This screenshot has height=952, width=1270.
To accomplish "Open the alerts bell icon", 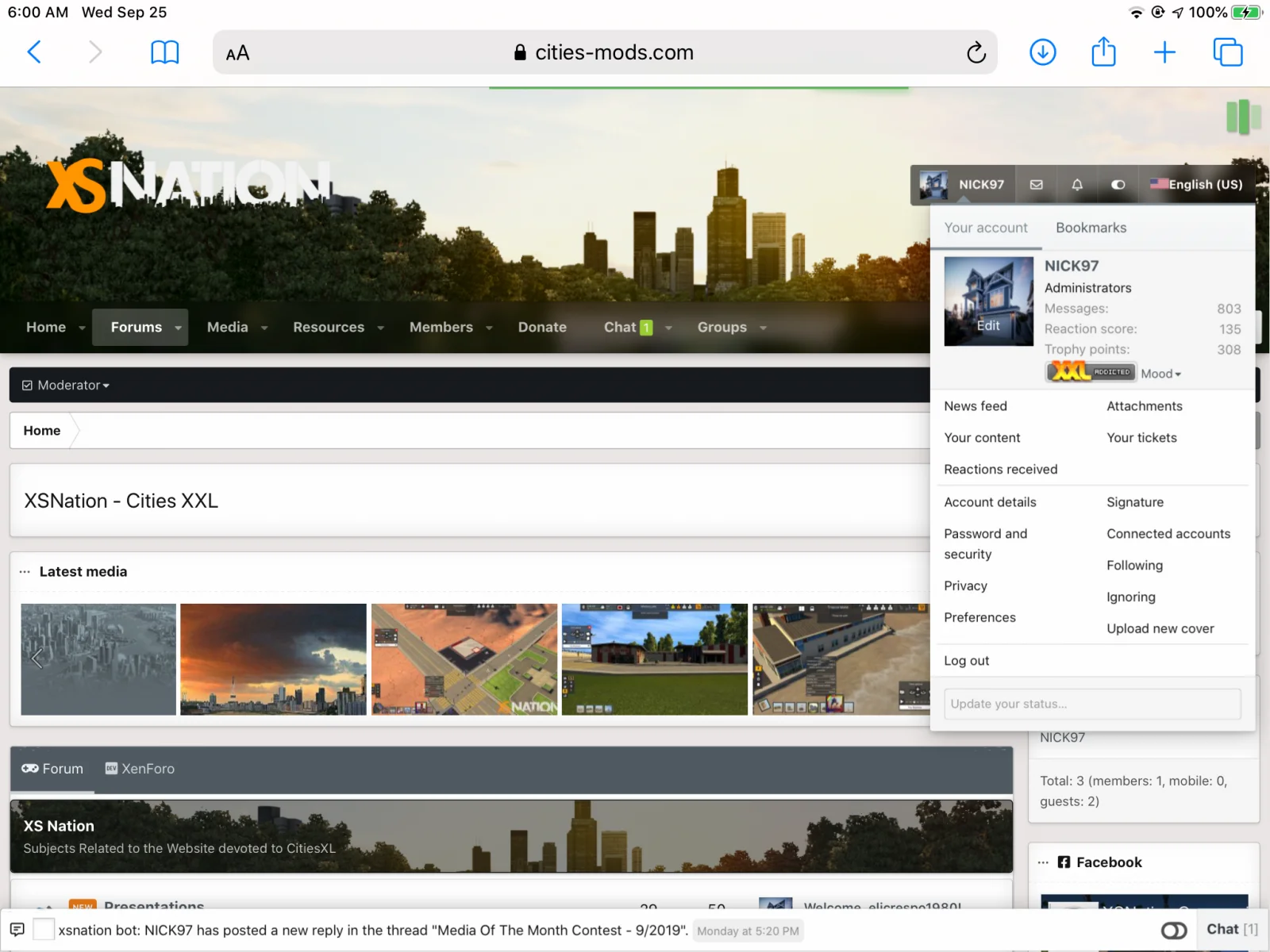I will click(x=1077, y=184).
